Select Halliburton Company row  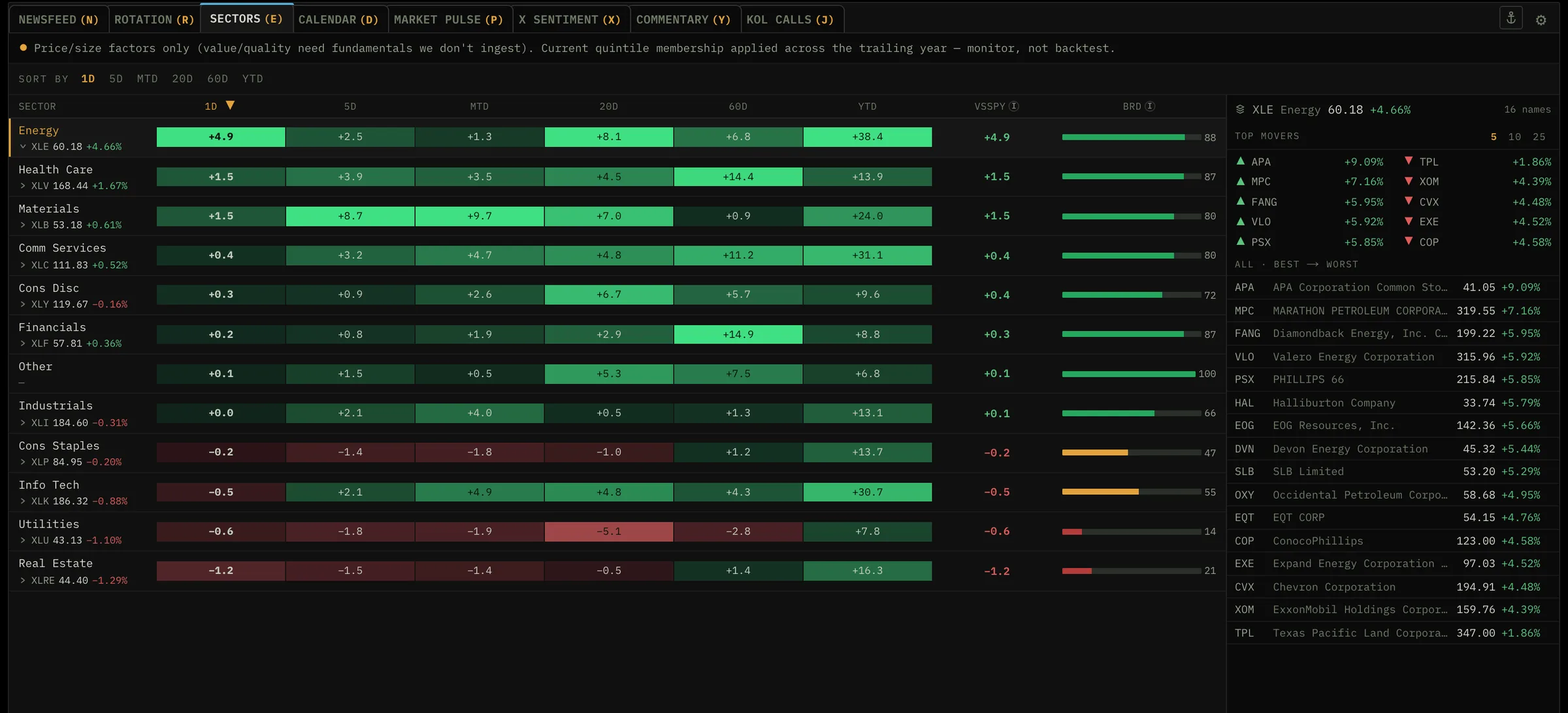tap(1392, 403)
